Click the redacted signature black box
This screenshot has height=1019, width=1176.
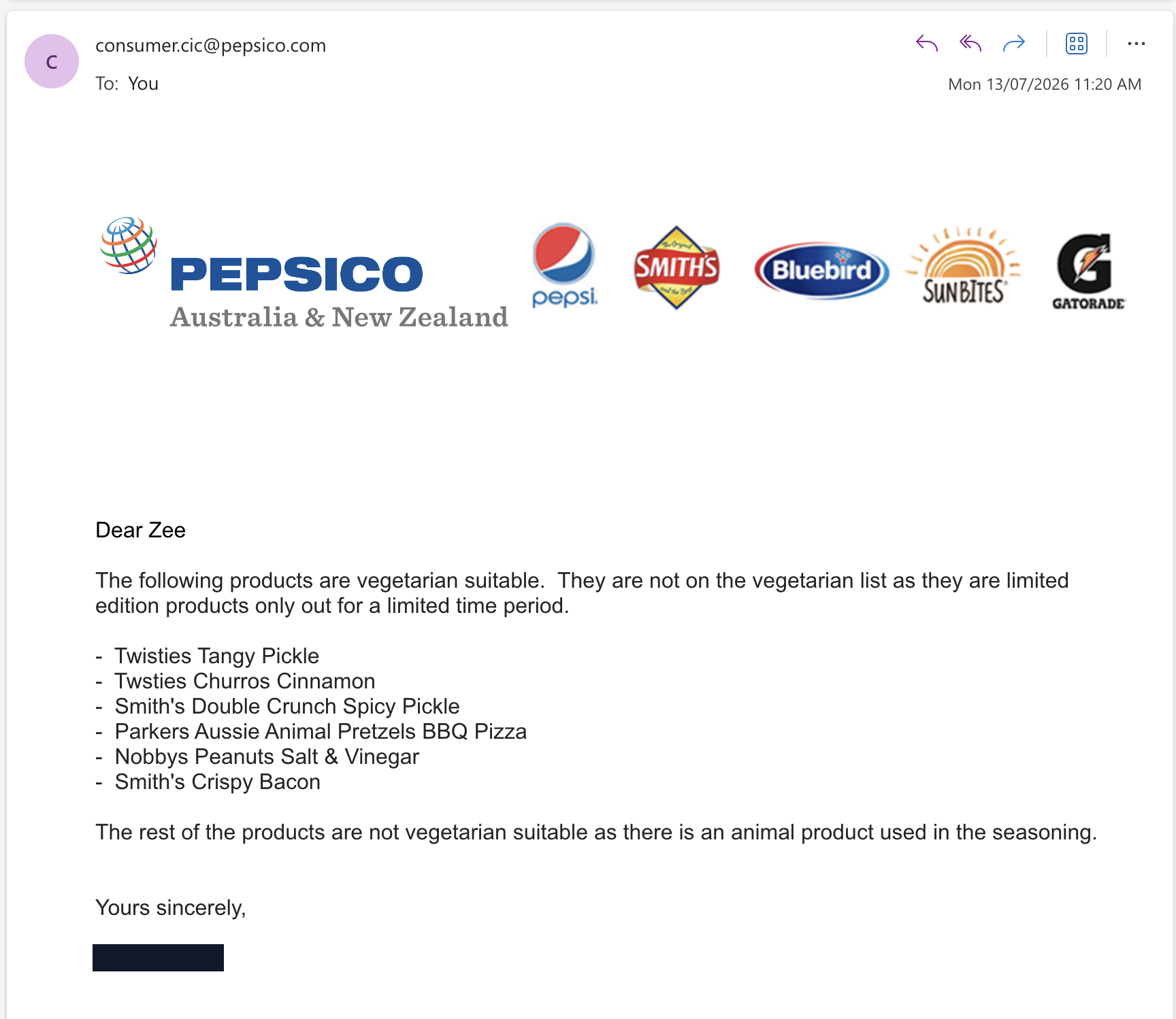(158, 958)
